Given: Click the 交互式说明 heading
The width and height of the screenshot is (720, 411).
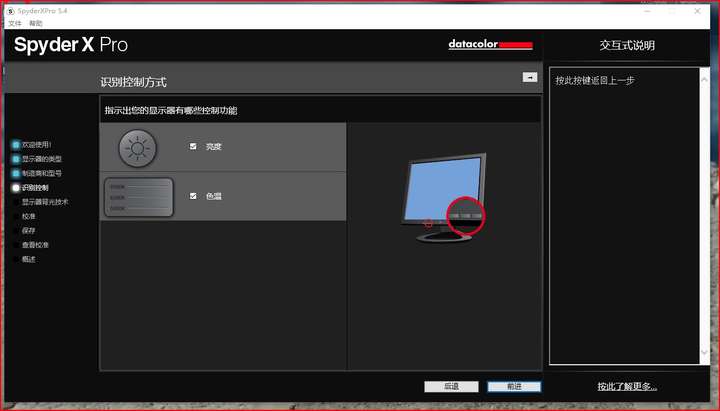Looking at the screenshot, I should (627, 45).
